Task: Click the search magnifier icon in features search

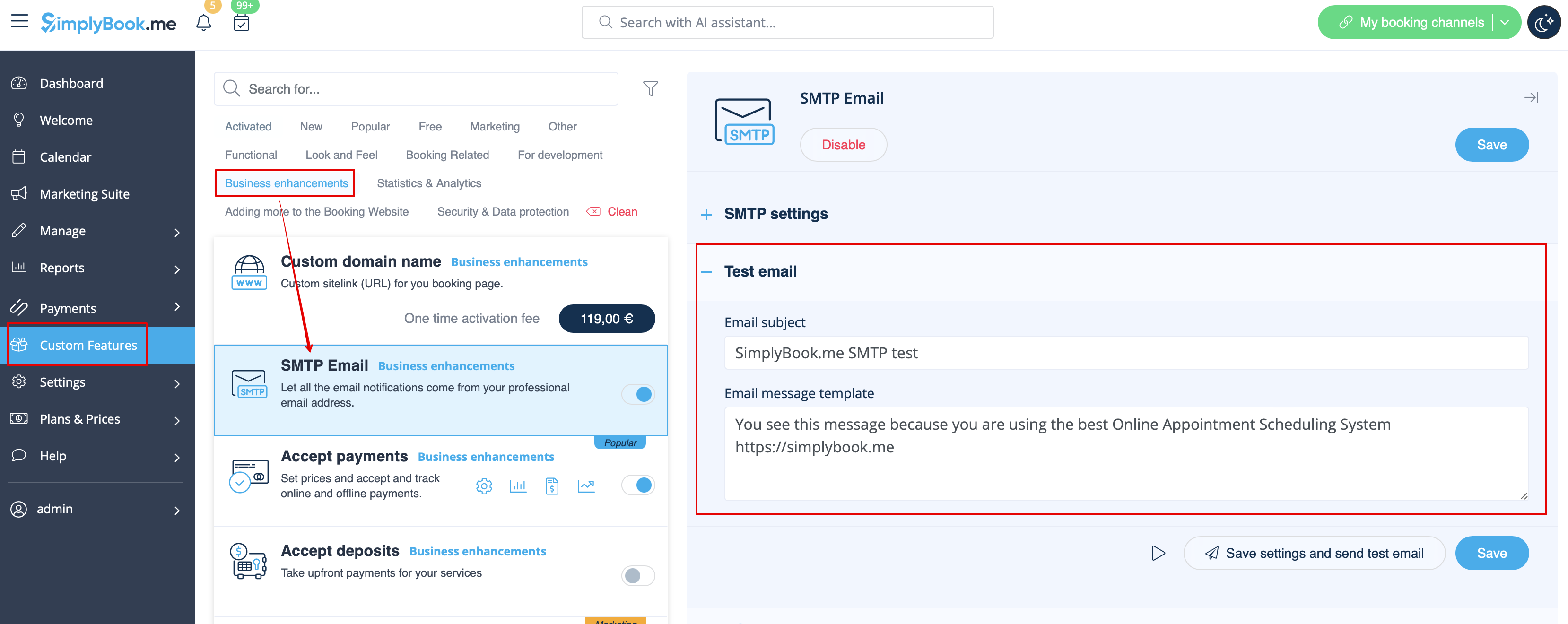Action: click(x=231, y=89)
